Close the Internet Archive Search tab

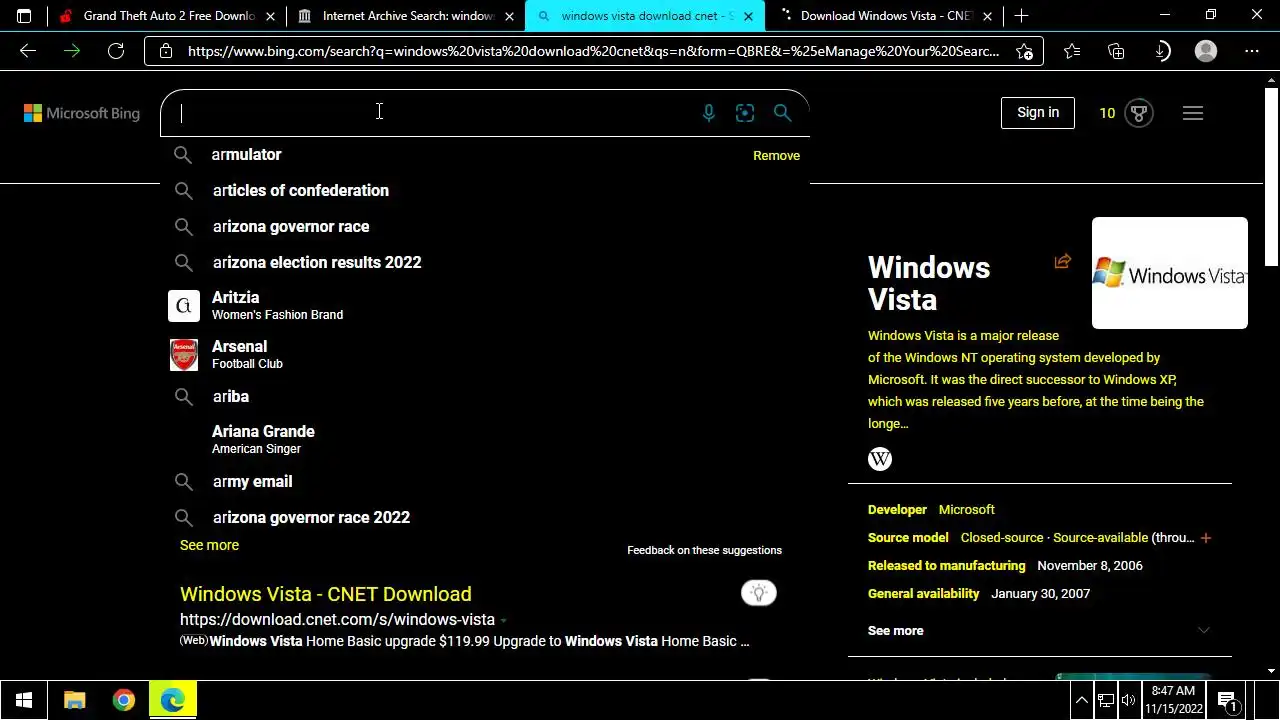pos(509,16)
